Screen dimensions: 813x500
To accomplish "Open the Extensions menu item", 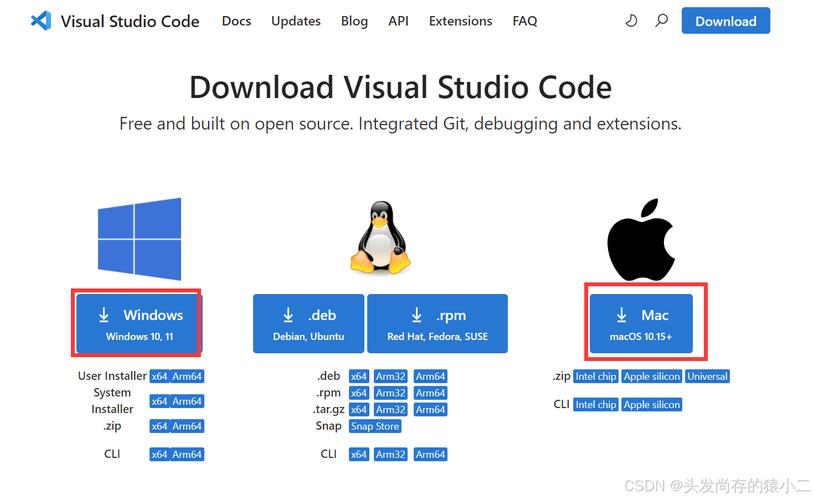I will pyautogui.click(x=460, y=21).
